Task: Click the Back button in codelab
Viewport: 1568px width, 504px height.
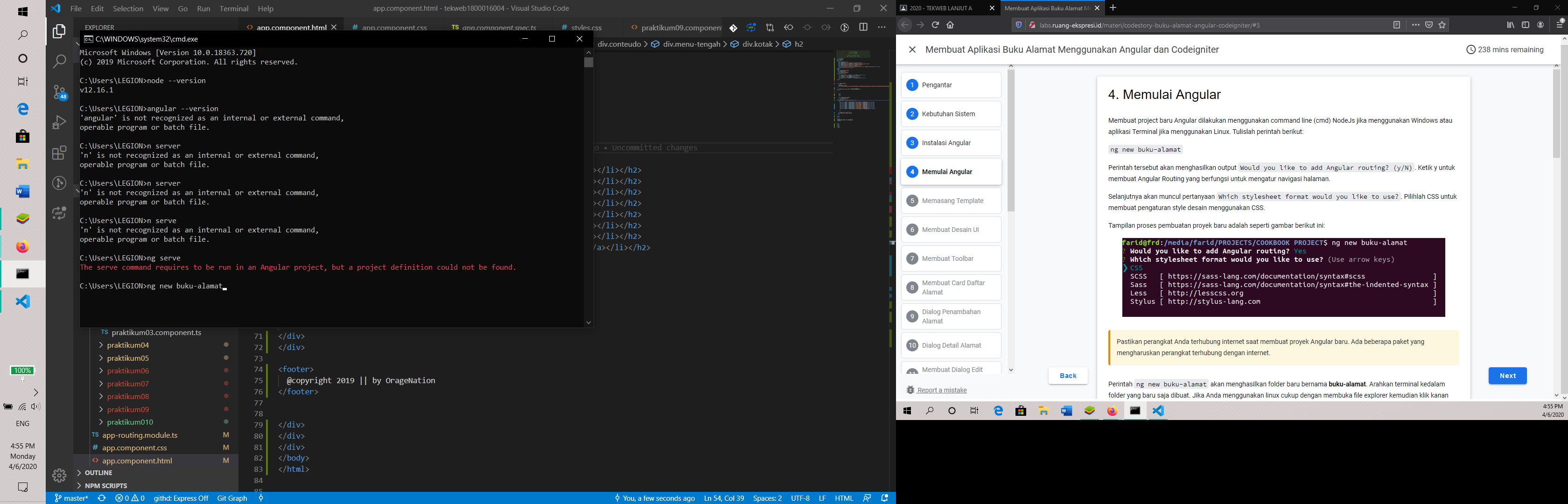Action: click(1068, 376)
